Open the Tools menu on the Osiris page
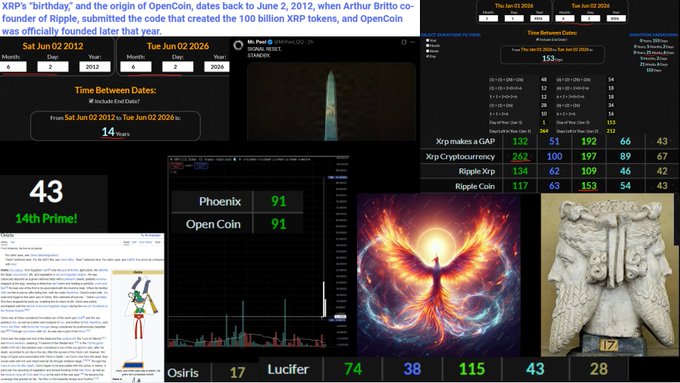Viewport: 680px width, 383px height. (x=158, y=242)
